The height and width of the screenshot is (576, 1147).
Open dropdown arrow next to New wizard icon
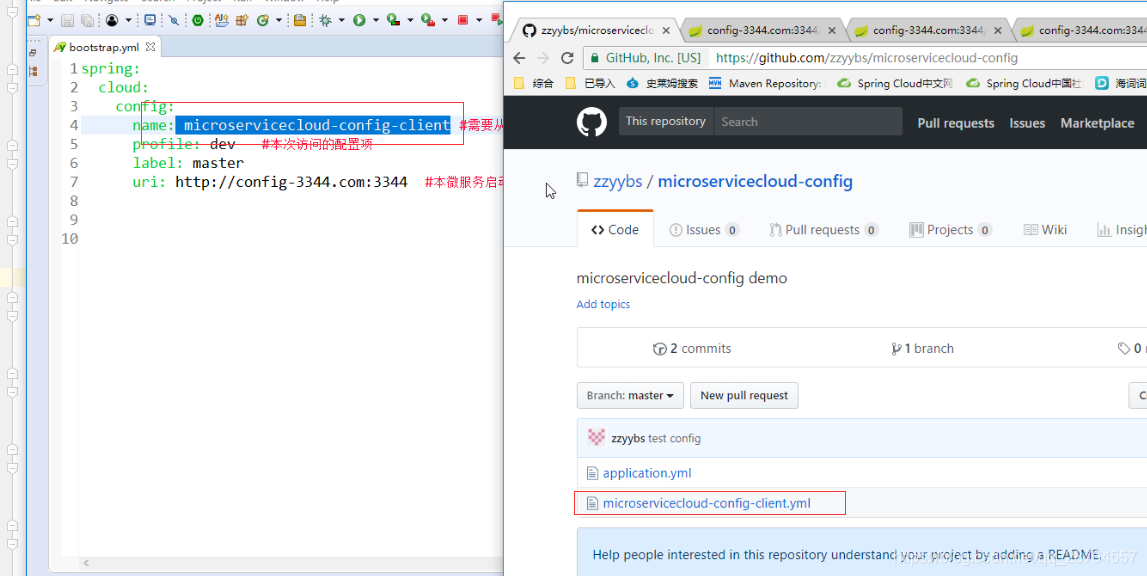[x=50, y=20]
